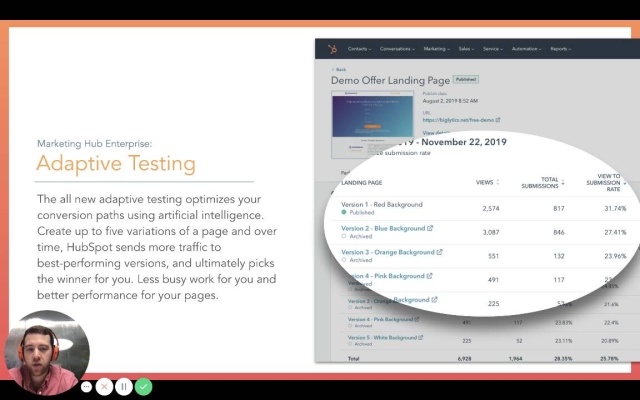This screenshot has height=400, width=640.
Task: Click the 551 views cell
Action: (493, 256)
